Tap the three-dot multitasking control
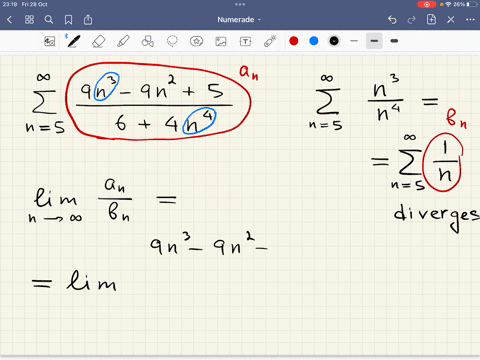Screen dimensions: 480x360 click(240, 4)
